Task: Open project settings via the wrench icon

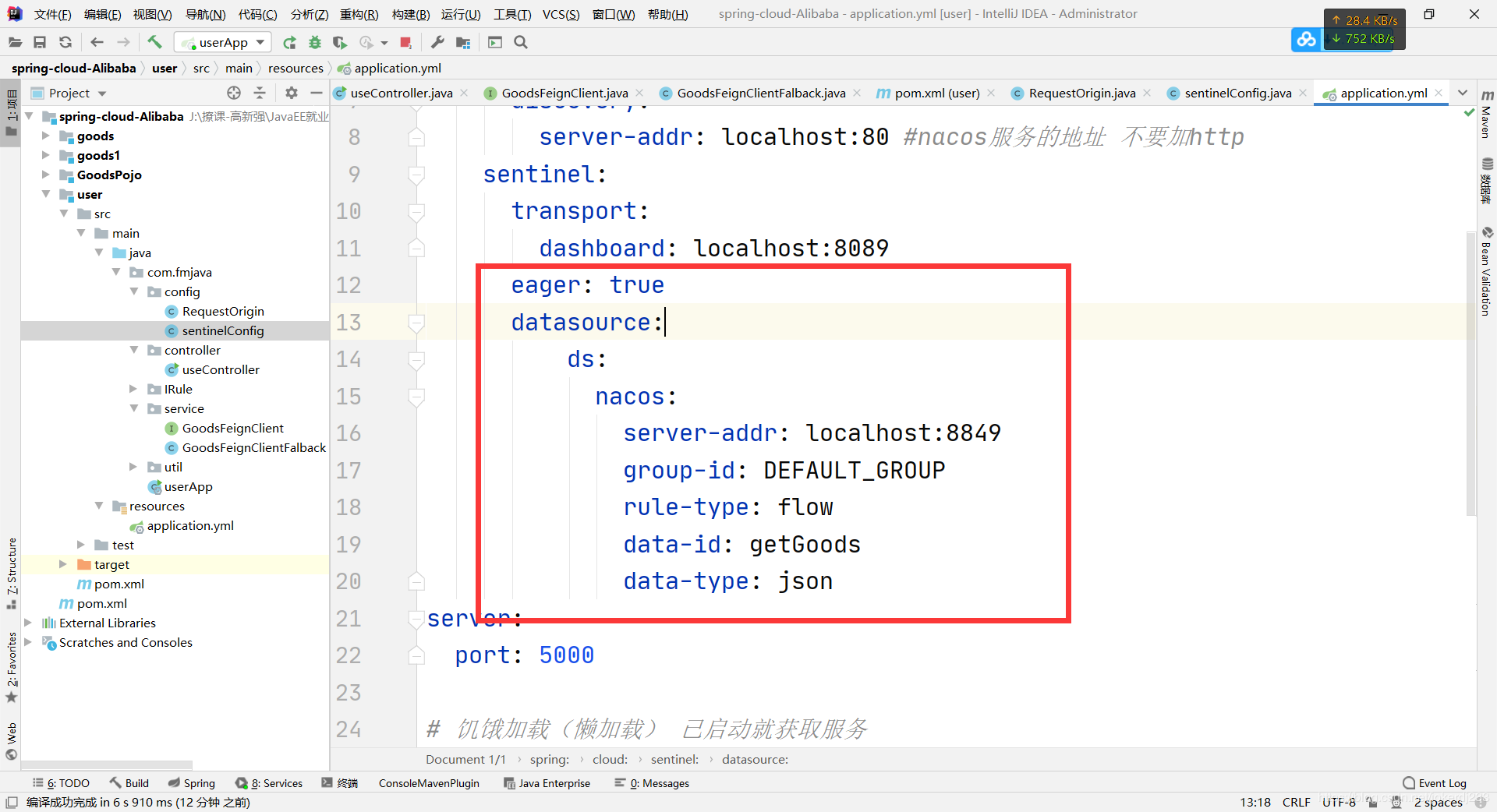Action: pos(437,42)
